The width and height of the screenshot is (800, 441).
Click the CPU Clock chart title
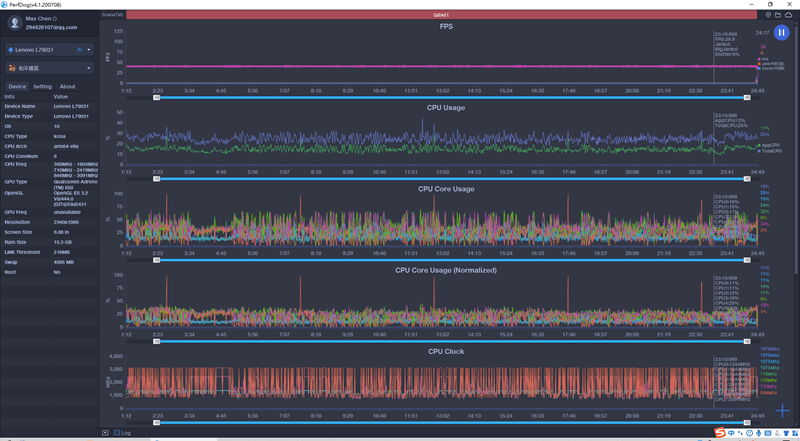(x=446, y=351)
